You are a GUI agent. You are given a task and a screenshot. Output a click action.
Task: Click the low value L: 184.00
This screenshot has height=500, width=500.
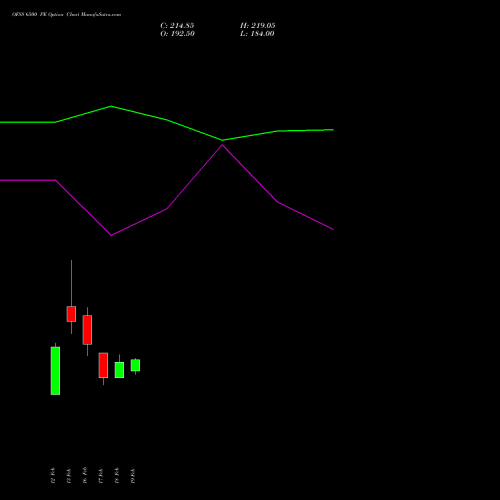[x=257, y=34]
